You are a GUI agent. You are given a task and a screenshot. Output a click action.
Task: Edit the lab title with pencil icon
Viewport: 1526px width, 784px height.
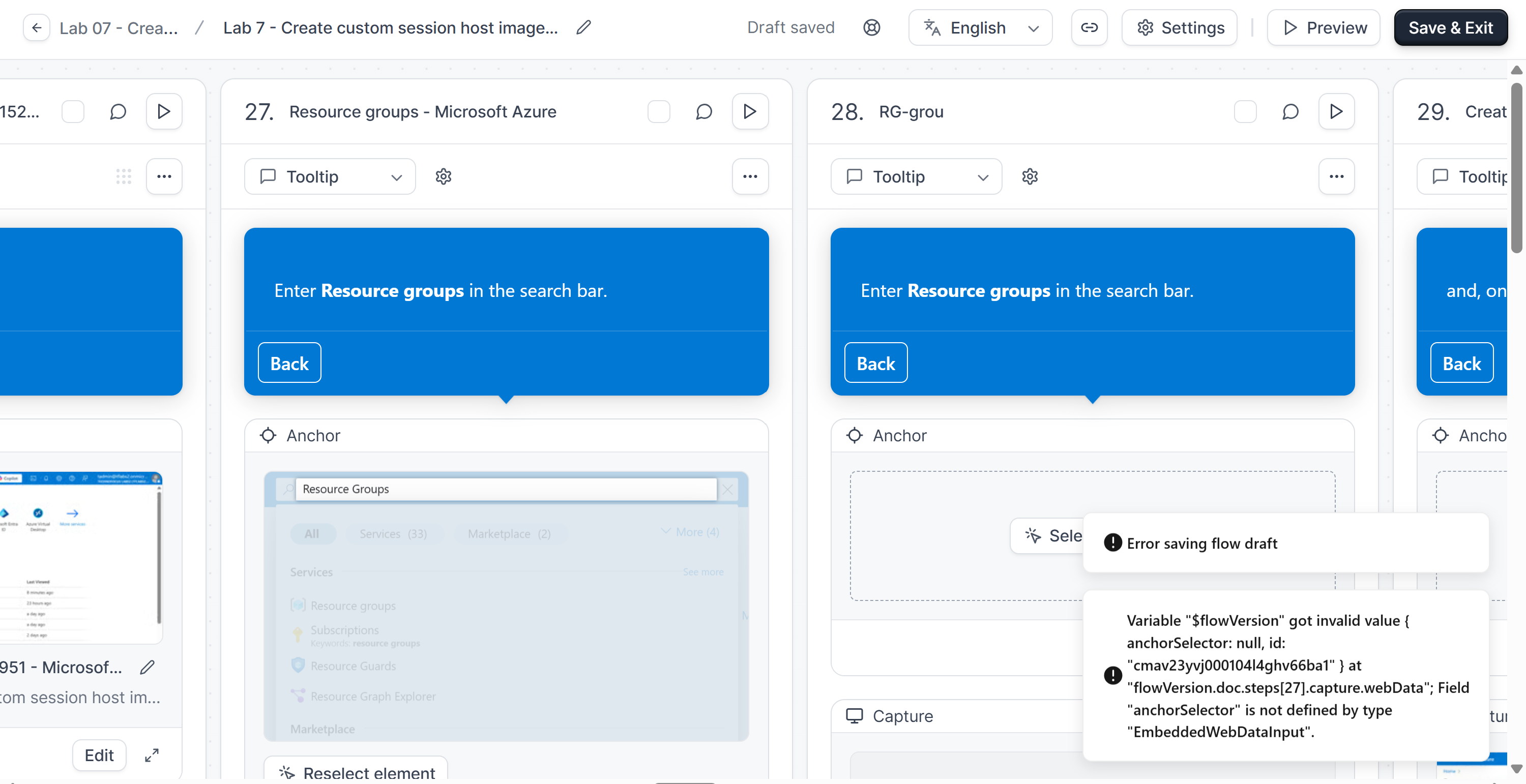point(583,27)
